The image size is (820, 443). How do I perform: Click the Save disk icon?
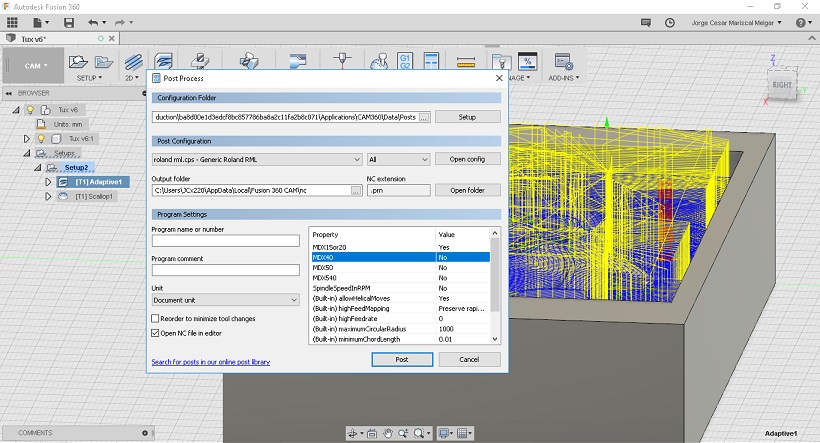click(x=69, y=22)
